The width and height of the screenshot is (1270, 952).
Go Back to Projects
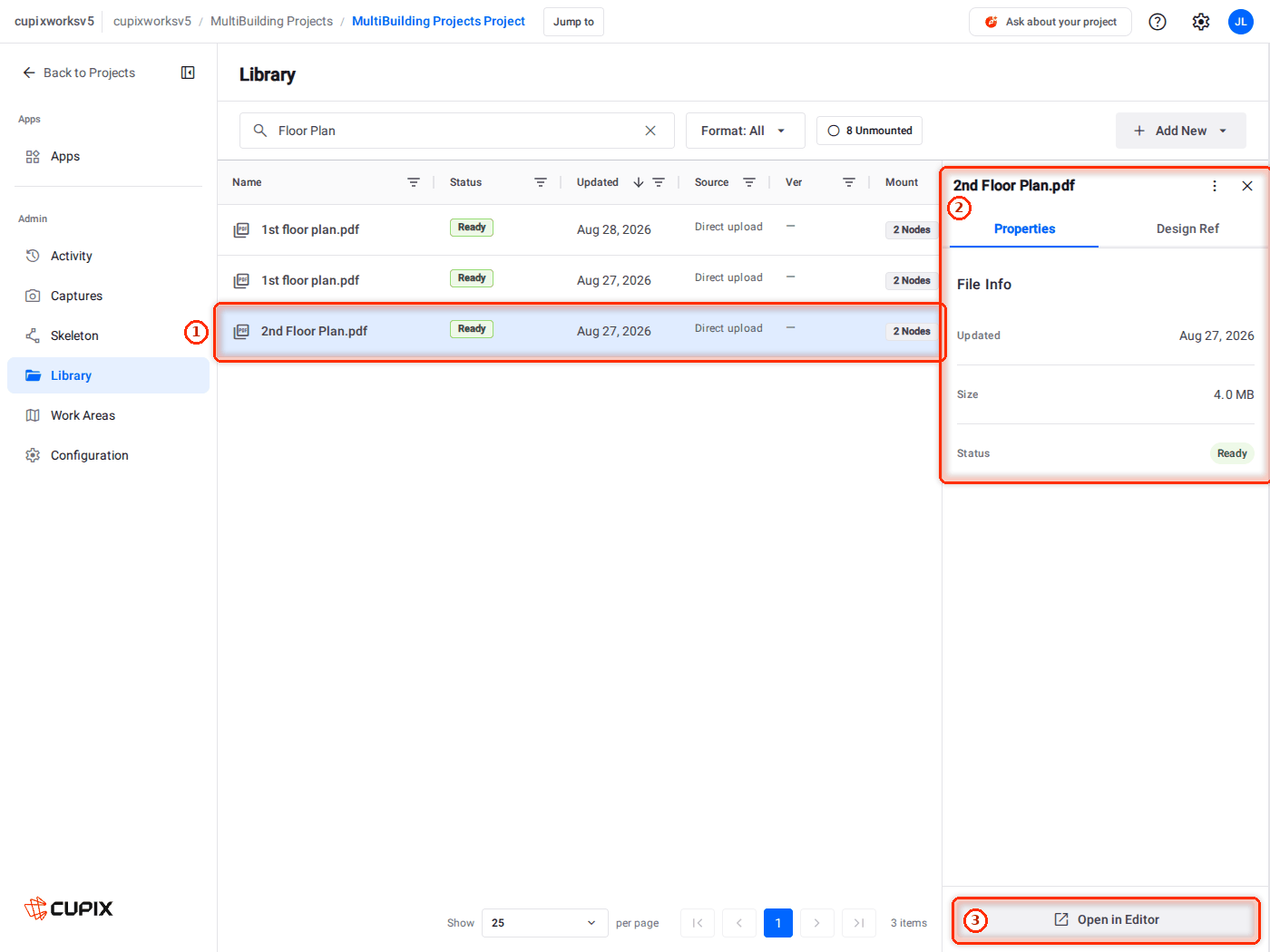pyautogui.click(x=79, y=73)
